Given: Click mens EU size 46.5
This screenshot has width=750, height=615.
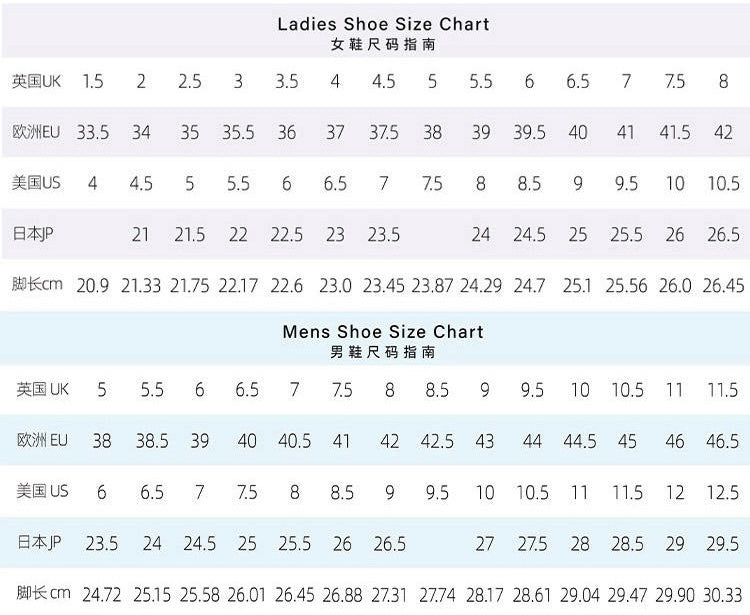Looking at the screenshot, I should [x=722, y=441].
